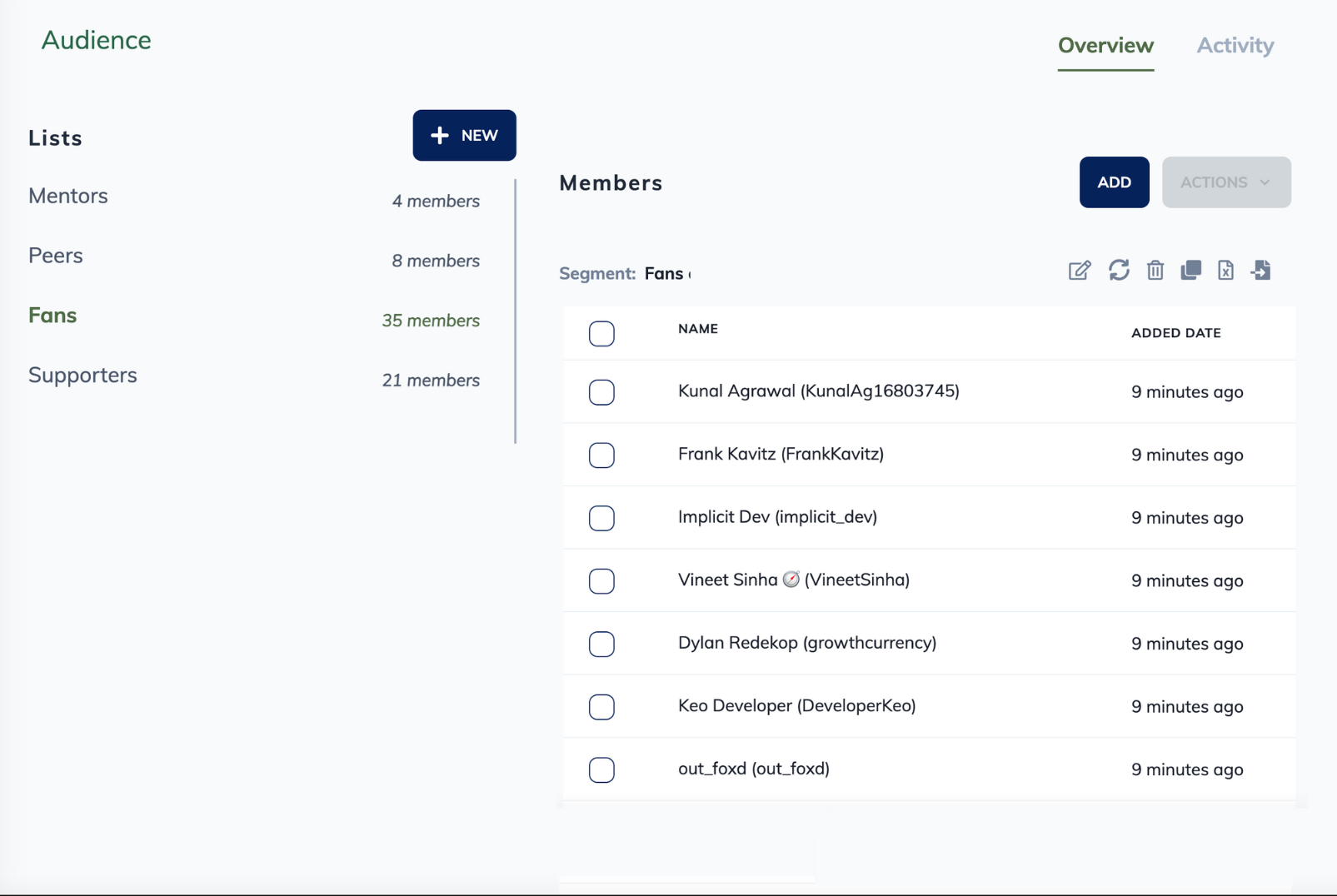Image resolution: width=1337 pixels, height=896 pixels.
Task: Export the list via the Excel file icon
Action: [x=1225, y=271]
